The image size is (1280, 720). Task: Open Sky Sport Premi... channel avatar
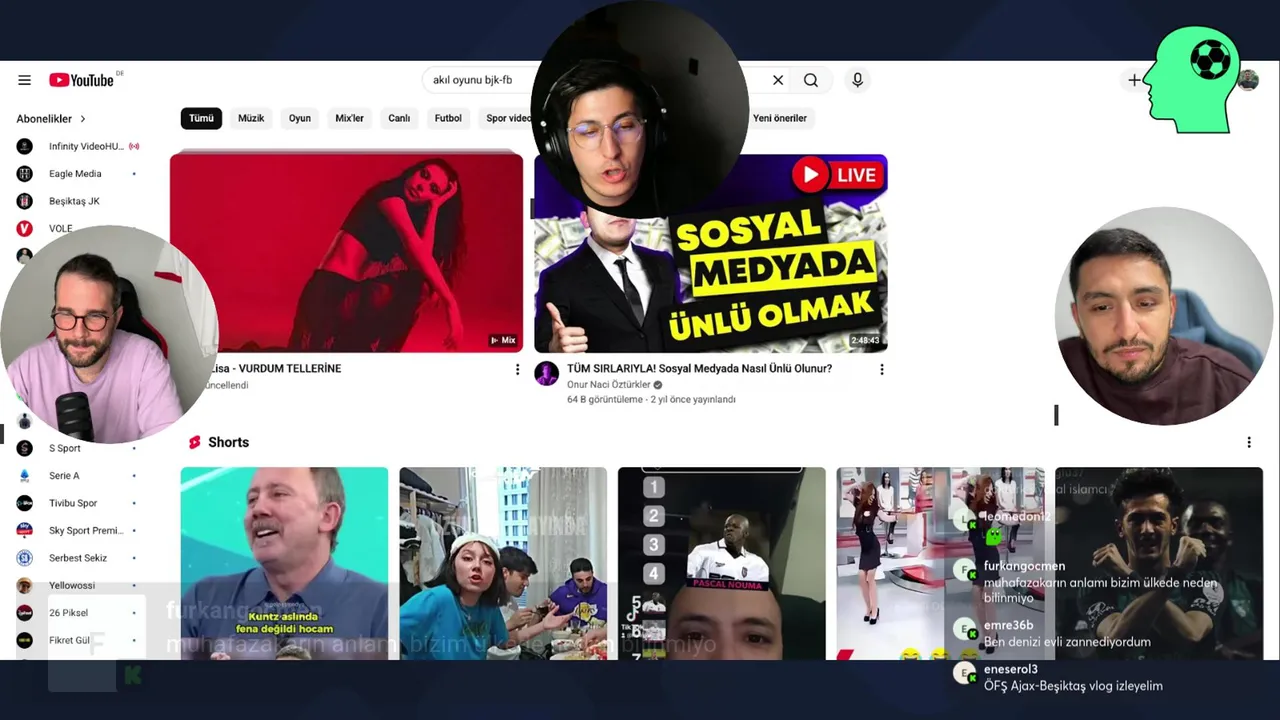tap(25, 530)
